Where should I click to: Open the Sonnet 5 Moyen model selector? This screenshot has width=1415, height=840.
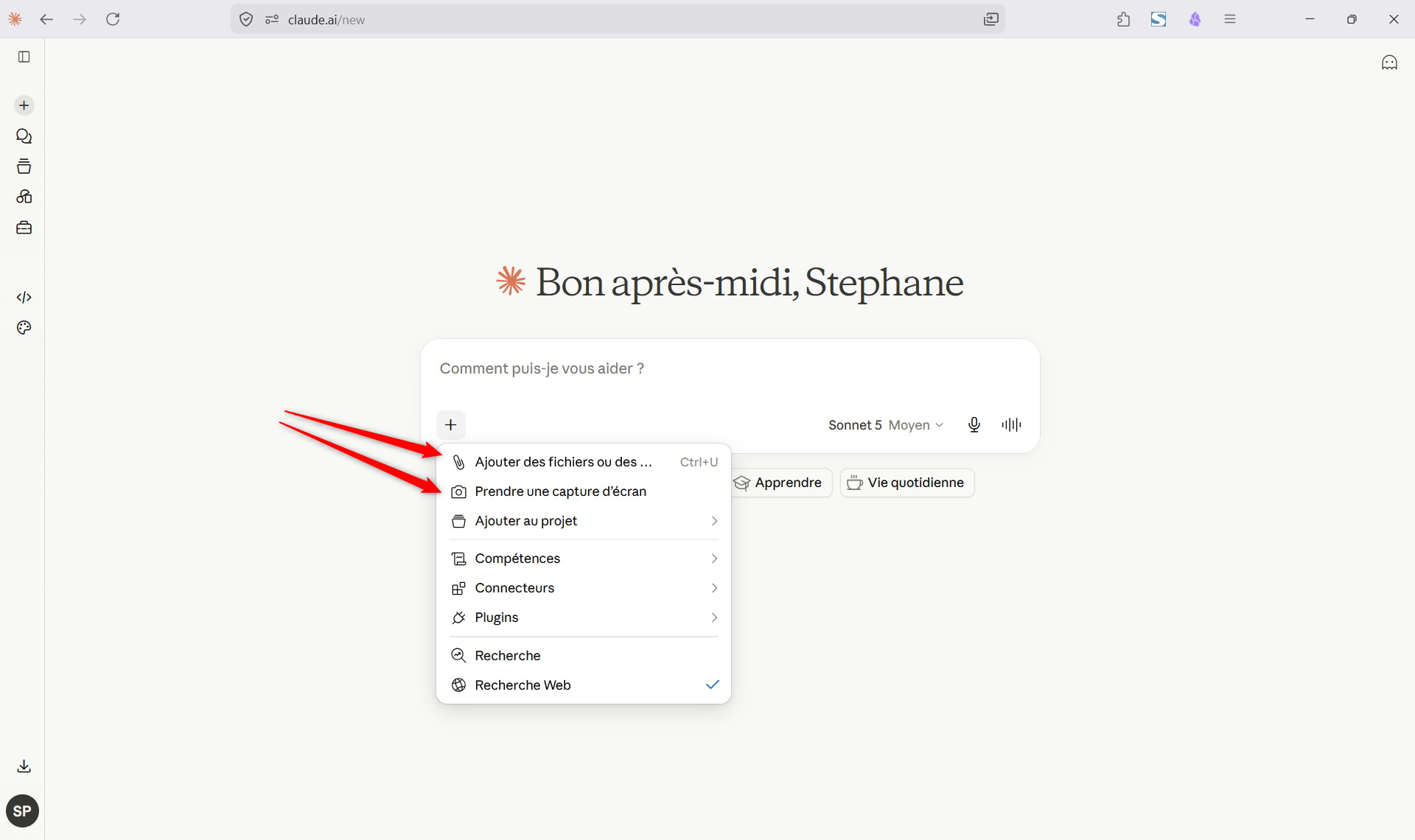coord(885,425)
